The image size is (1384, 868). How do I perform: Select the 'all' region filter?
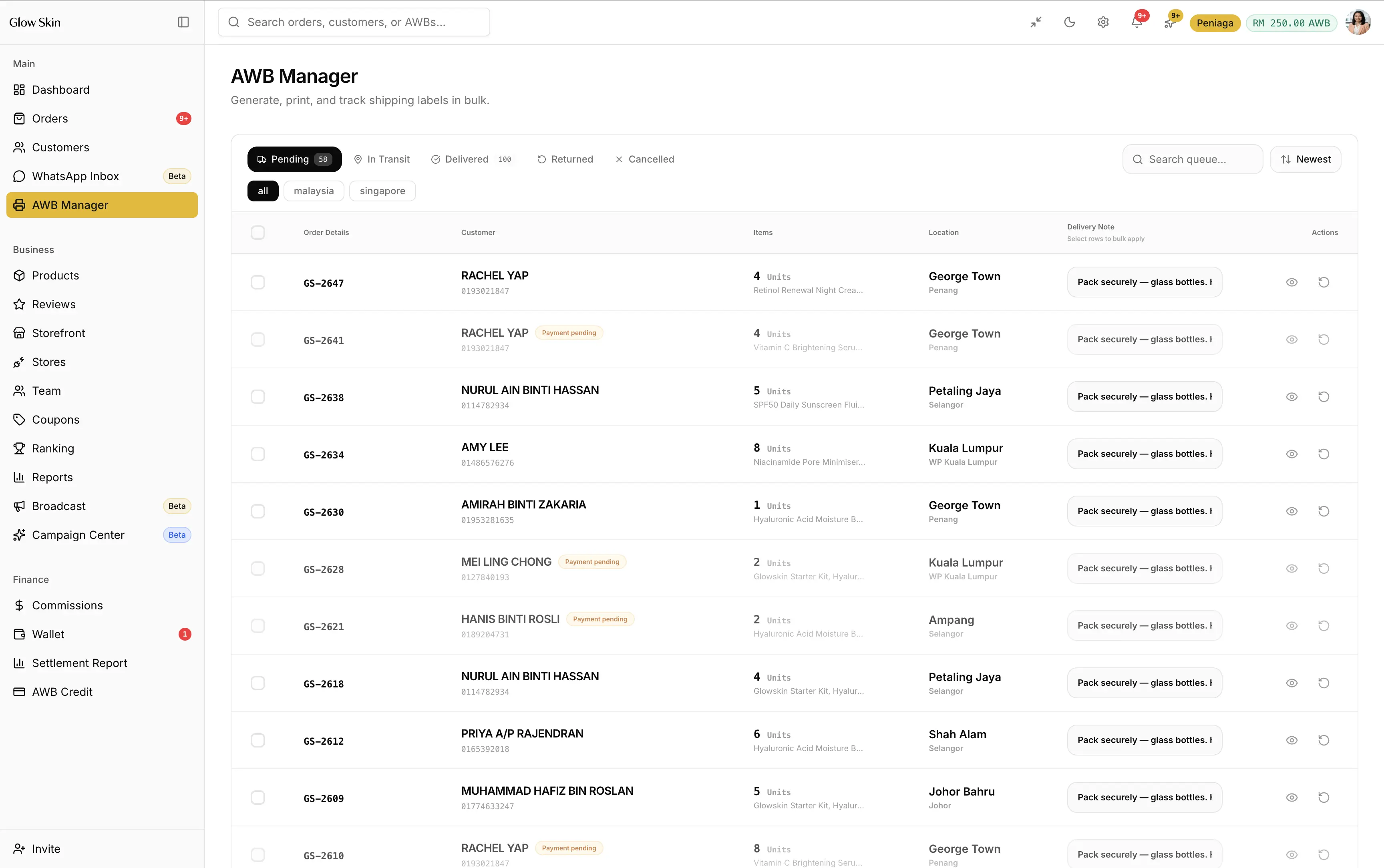point(263,191)
